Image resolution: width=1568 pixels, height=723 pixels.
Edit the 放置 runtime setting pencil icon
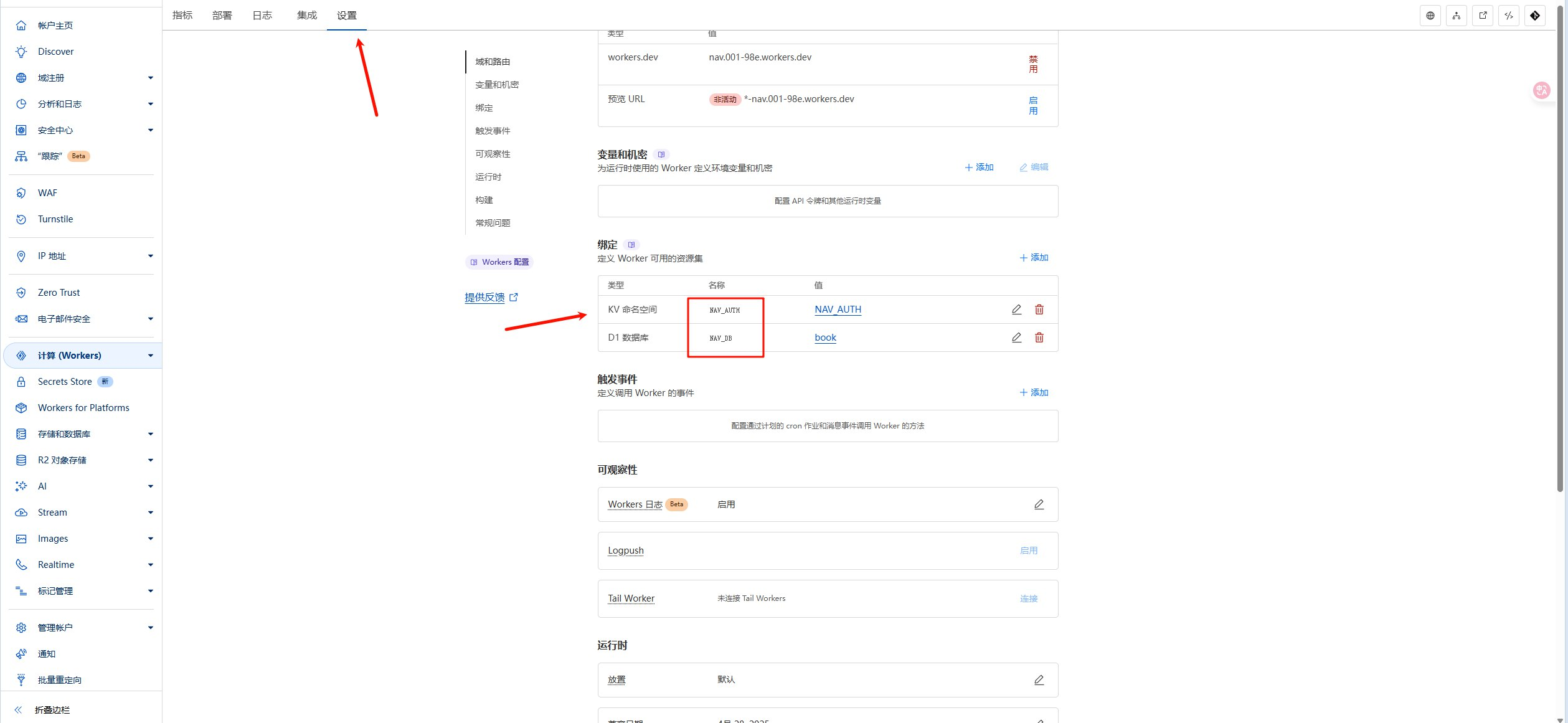point(1039,680)
